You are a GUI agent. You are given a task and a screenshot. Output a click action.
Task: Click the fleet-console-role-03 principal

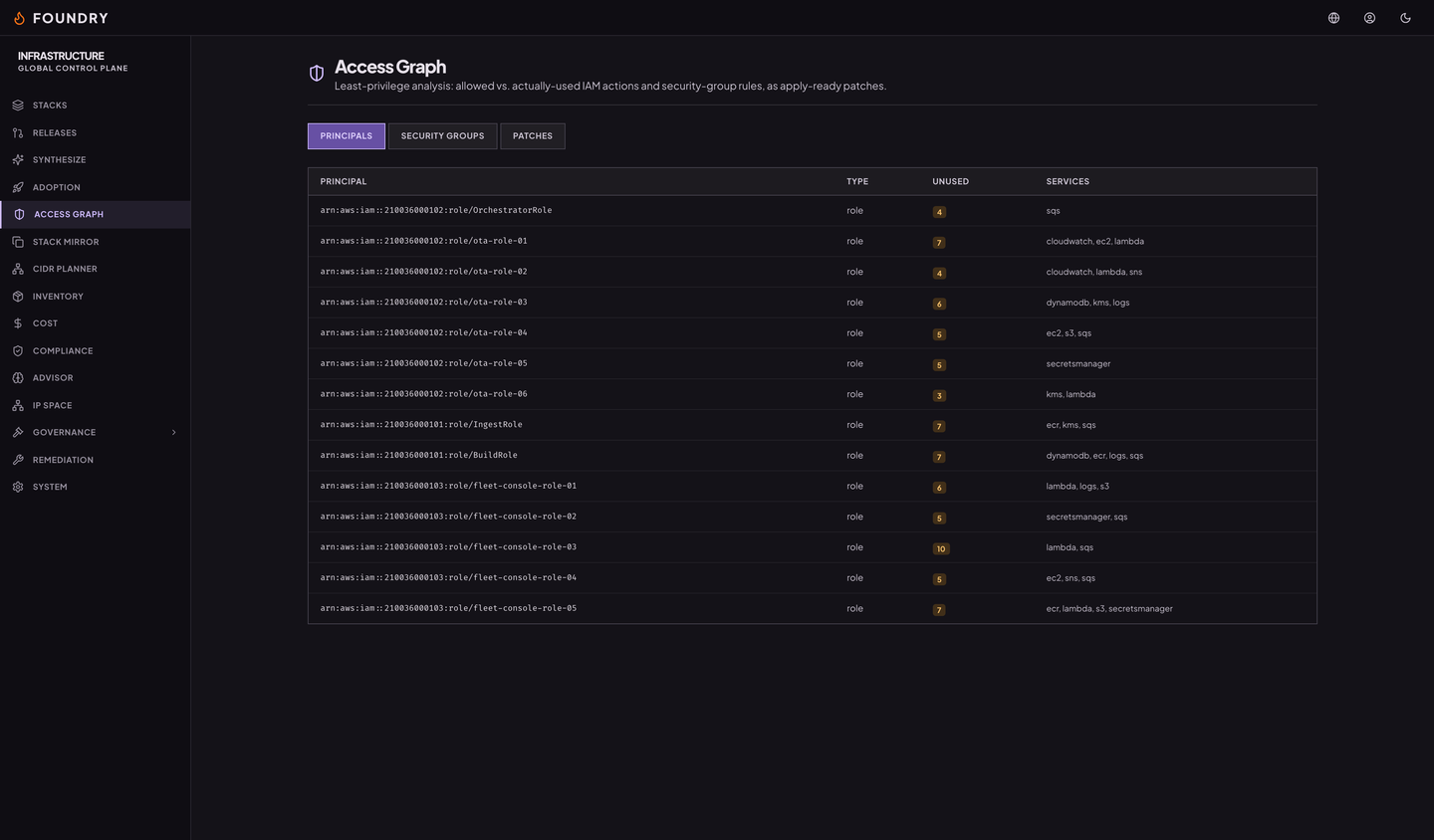coord(448,547)
